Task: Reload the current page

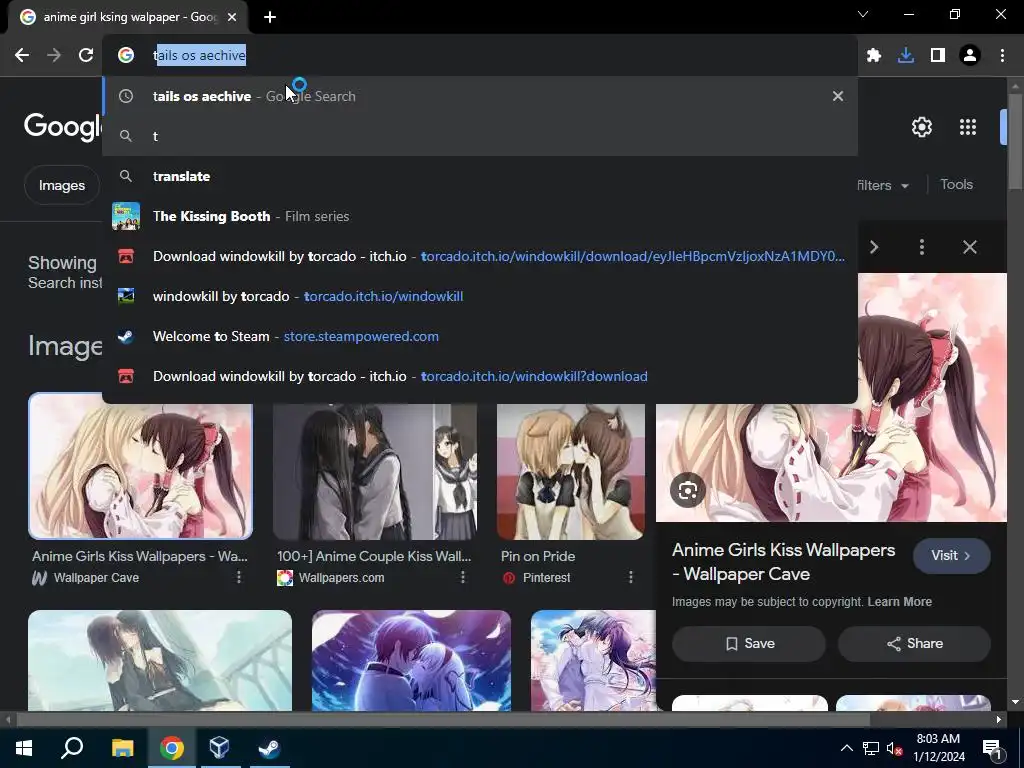Action: point(86,56)
